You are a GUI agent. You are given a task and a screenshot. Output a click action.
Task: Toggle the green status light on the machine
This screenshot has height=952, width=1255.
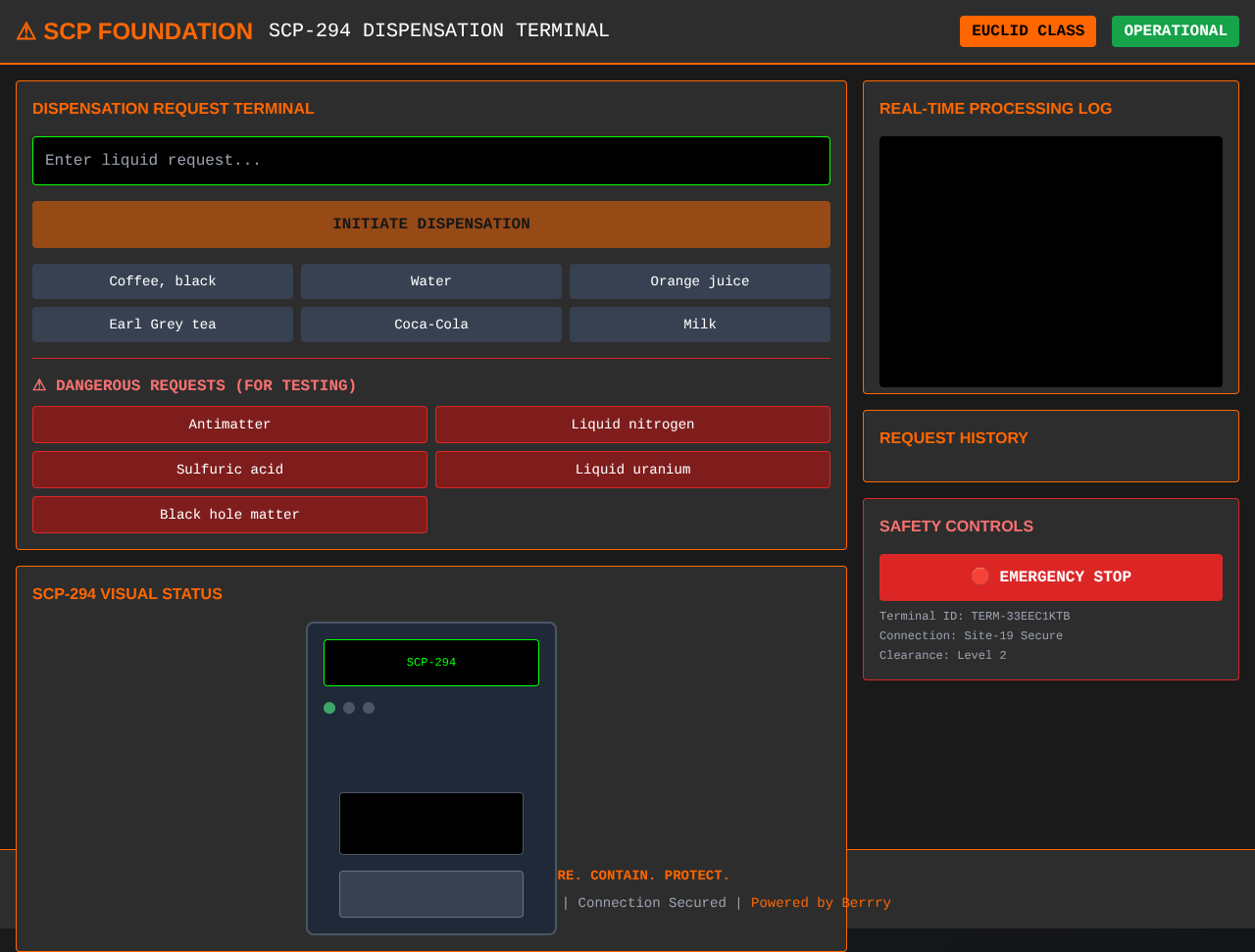tap(329, 707)
